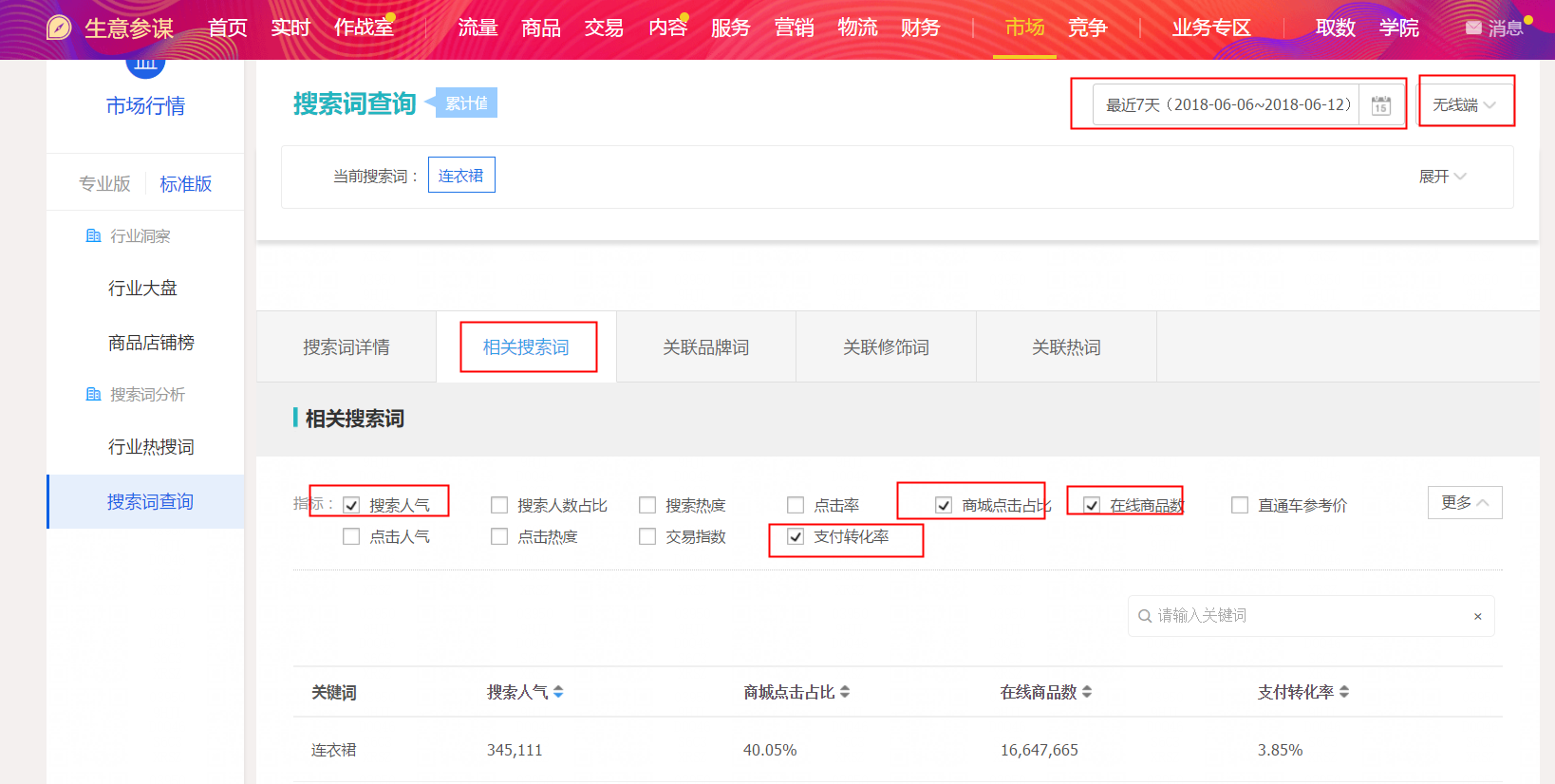Switch to 专业版 version link
1555x784 pixels.
point(104,184)
